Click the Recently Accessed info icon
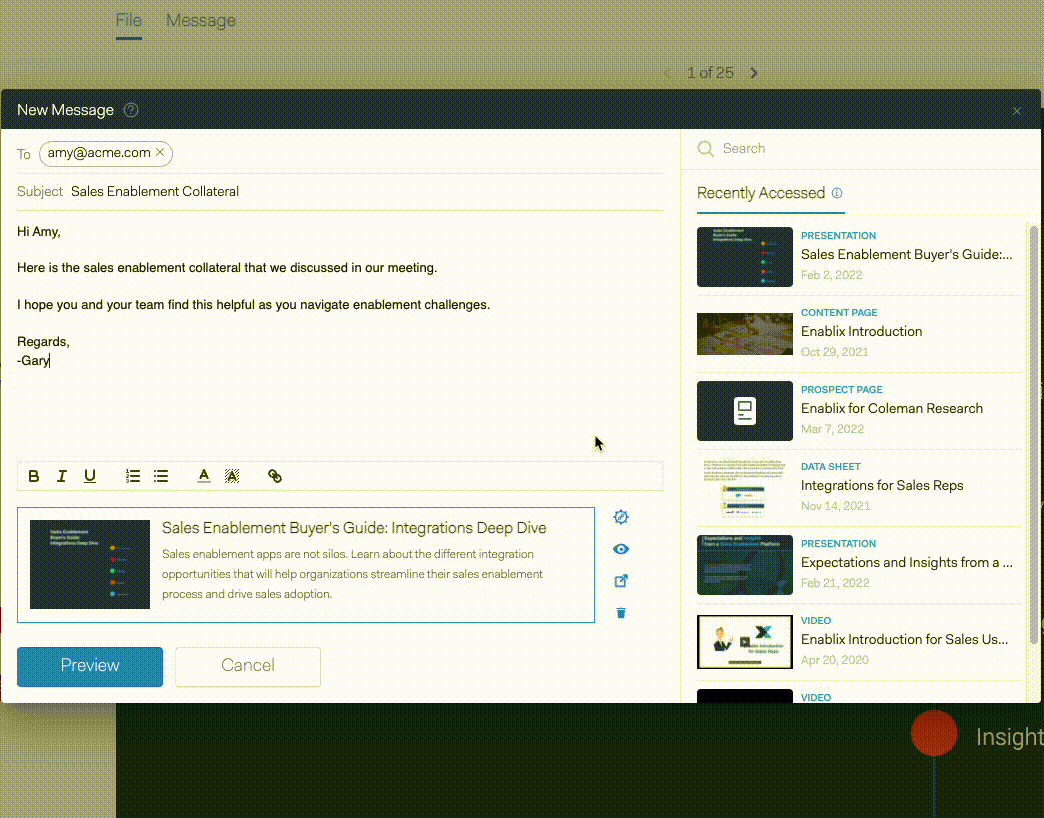Viewport: 1044px width, 818px height. [837, 193]
